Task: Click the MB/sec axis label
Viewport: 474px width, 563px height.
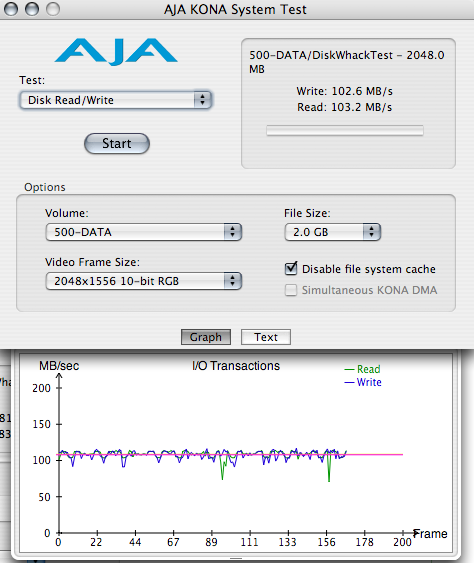Action: click(x=59, y=366)
